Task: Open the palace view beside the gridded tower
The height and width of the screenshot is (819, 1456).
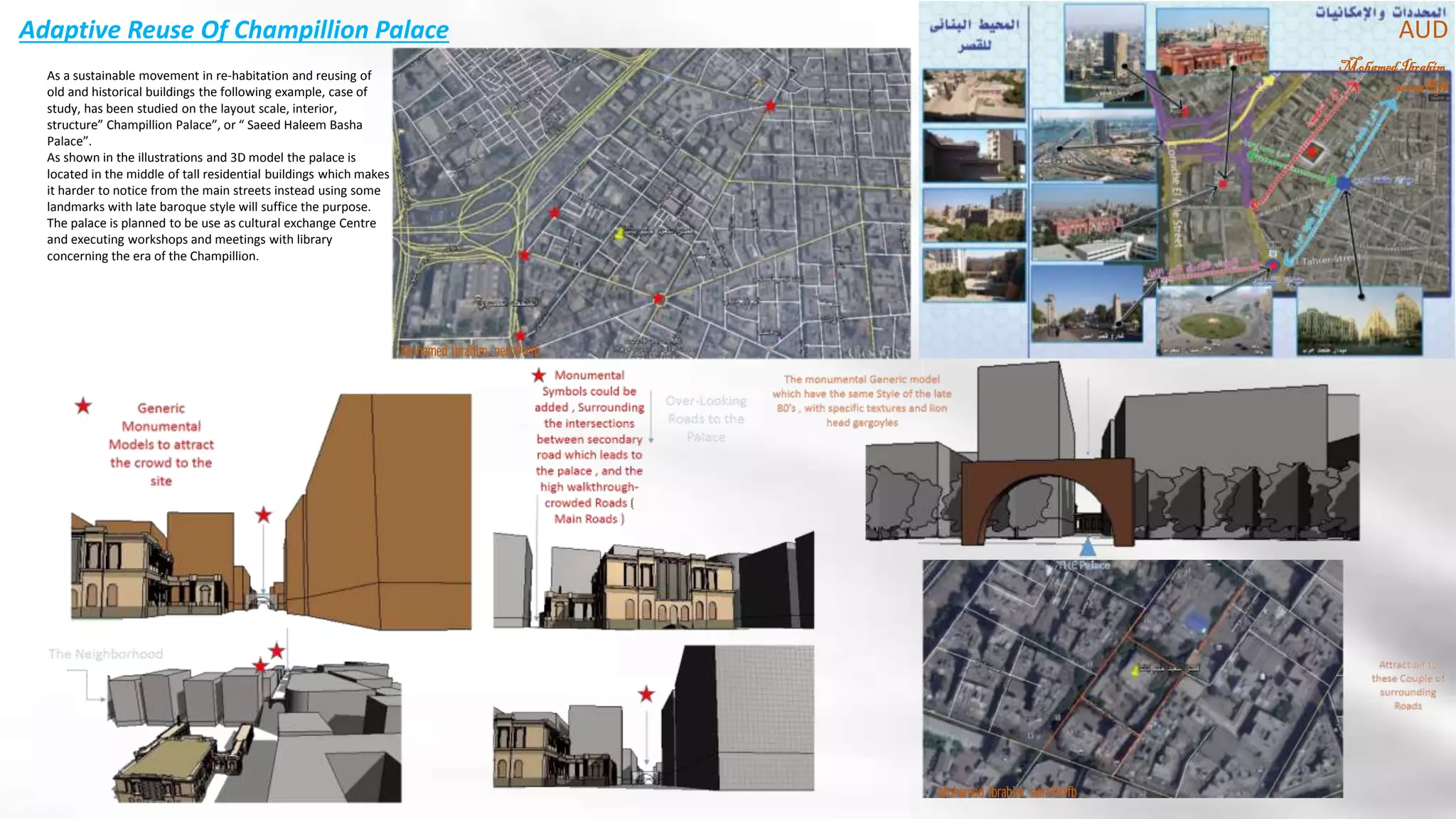Action: pyautogui.click(x=653, y=717)
